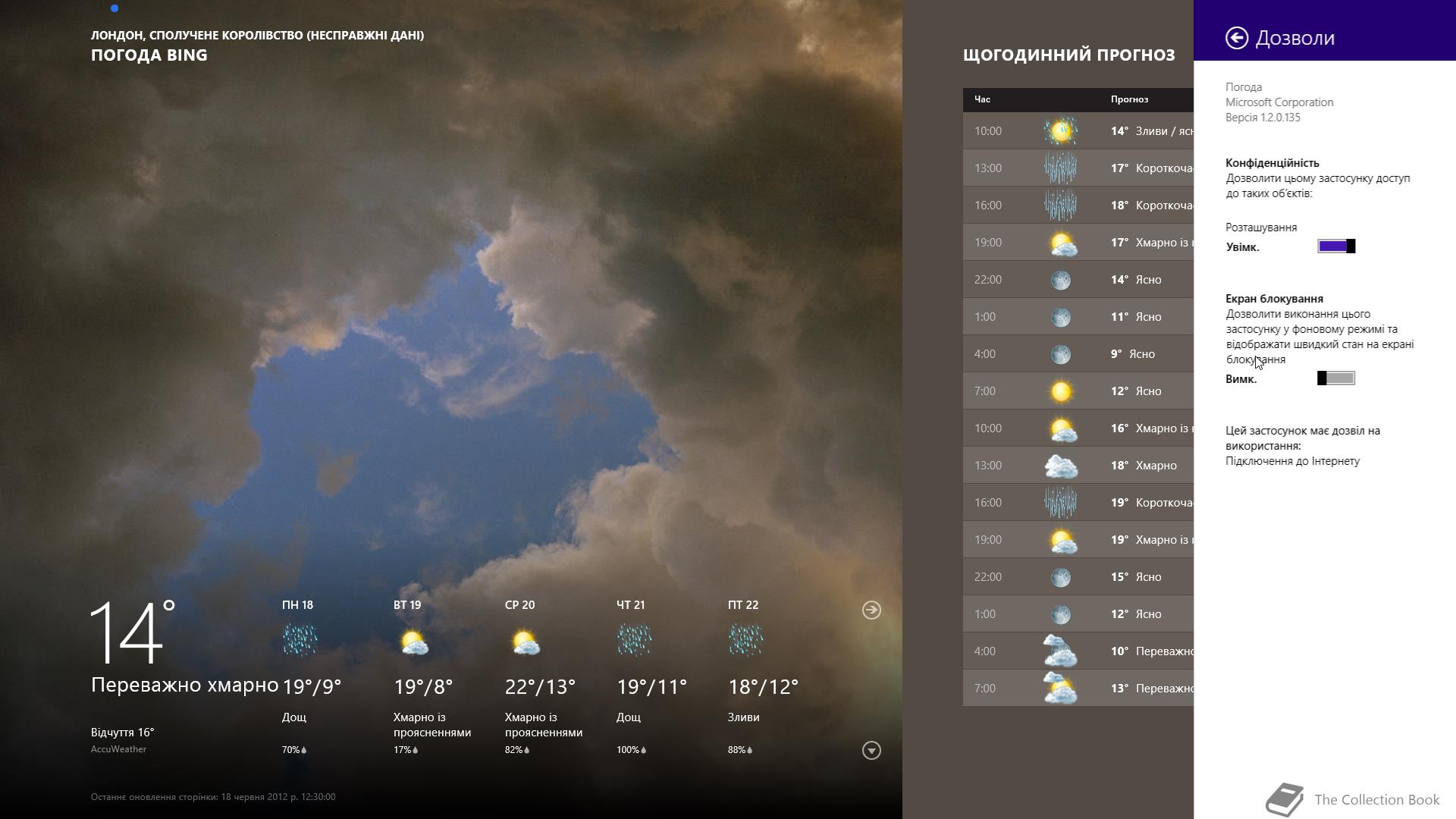Expand daily forecast details with down arrow
Screen dimensions: 1456x819
tap(871, 750)
